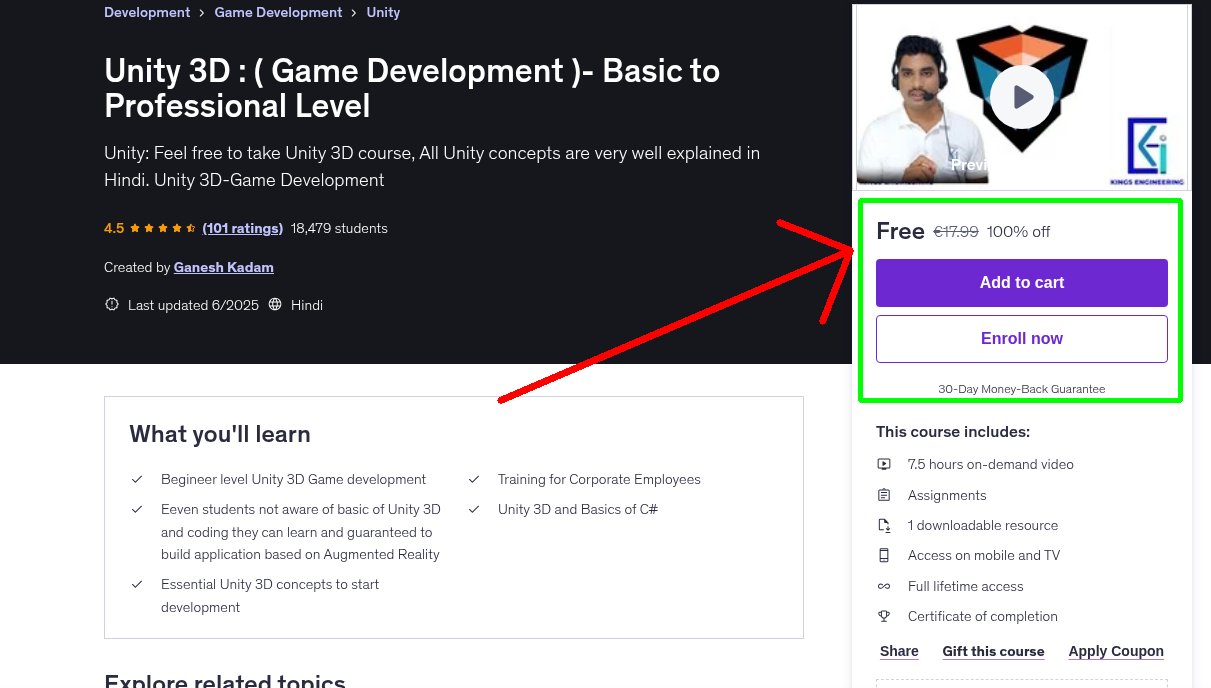Click the globe icon next to Hindi
This screenshot has height=688, width=1211.
274,305
